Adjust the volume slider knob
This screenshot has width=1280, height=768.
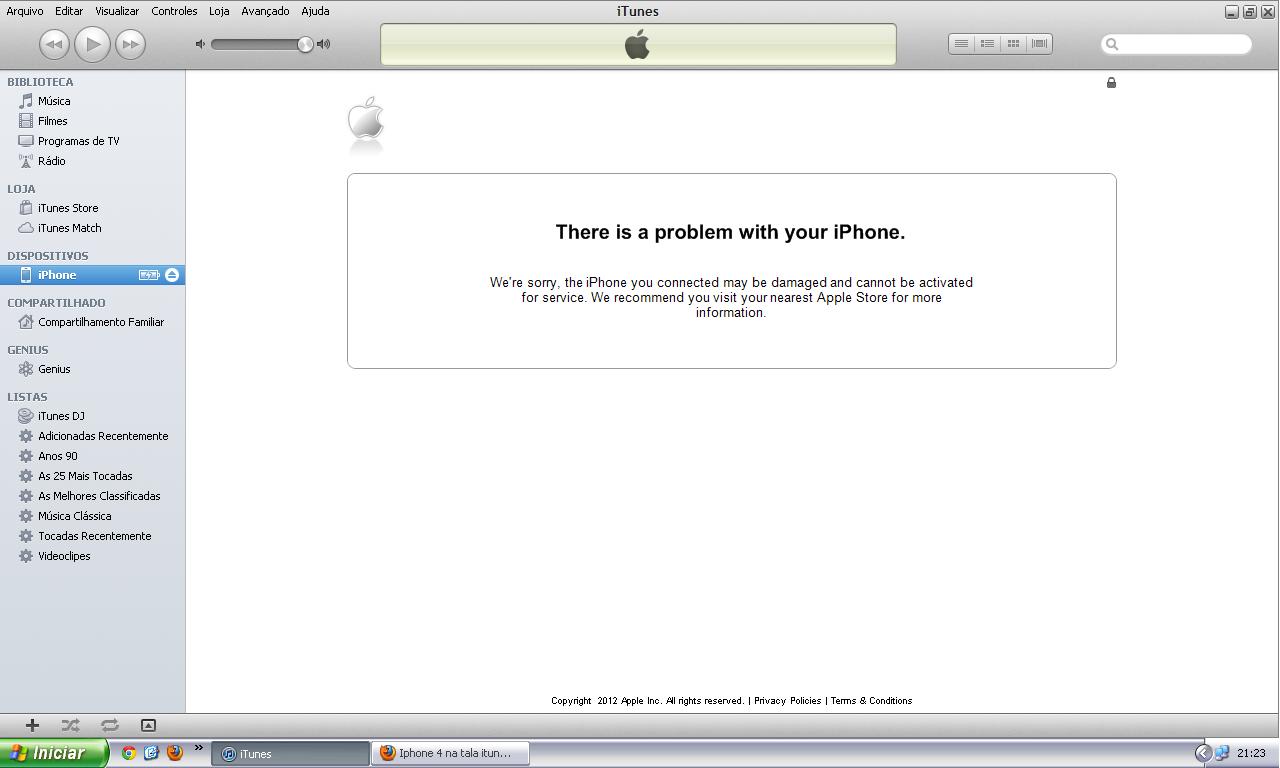click(x=305, y=44)
